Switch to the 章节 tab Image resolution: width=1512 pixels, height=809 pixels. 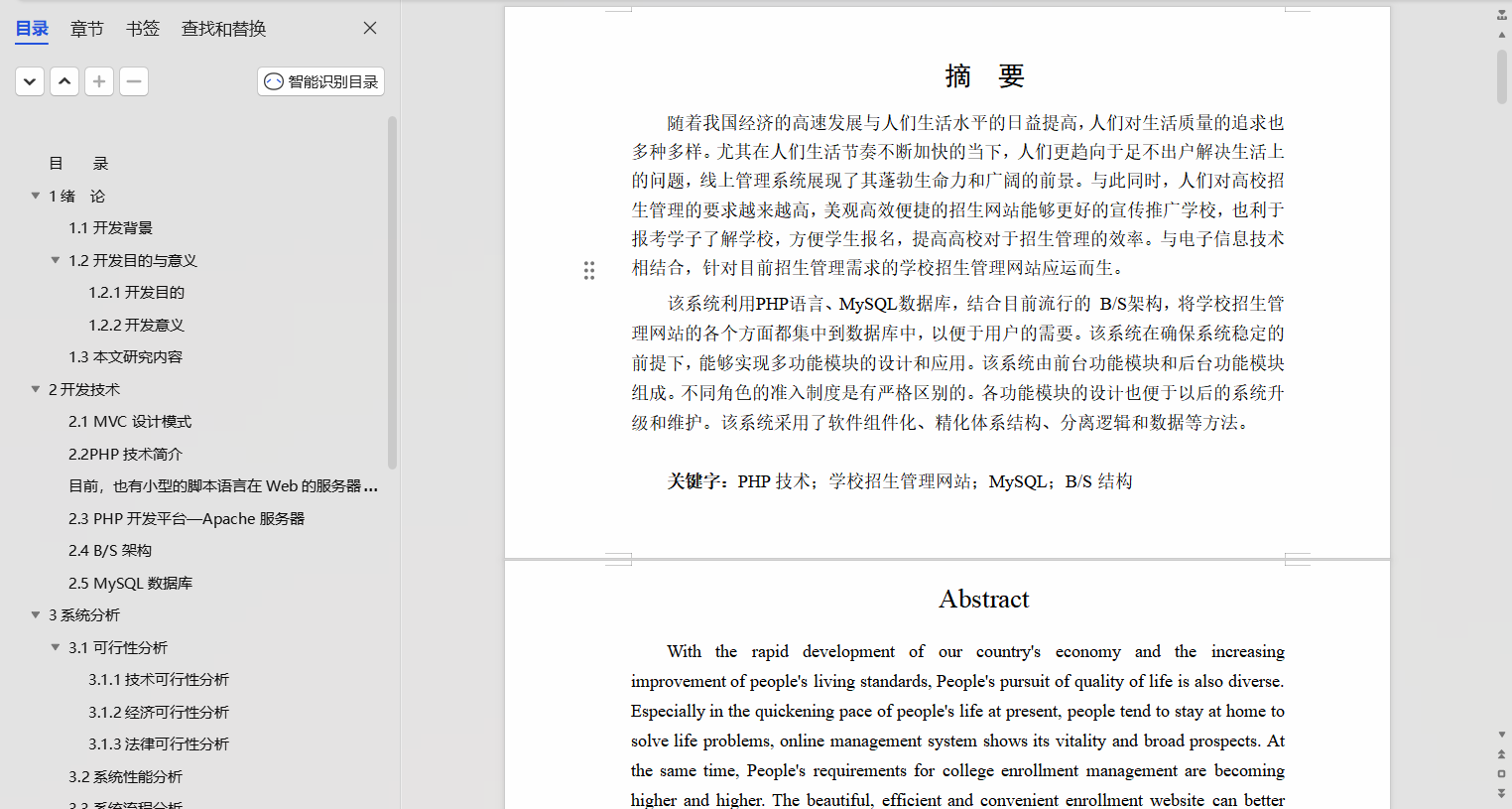(x=87, y=29)
